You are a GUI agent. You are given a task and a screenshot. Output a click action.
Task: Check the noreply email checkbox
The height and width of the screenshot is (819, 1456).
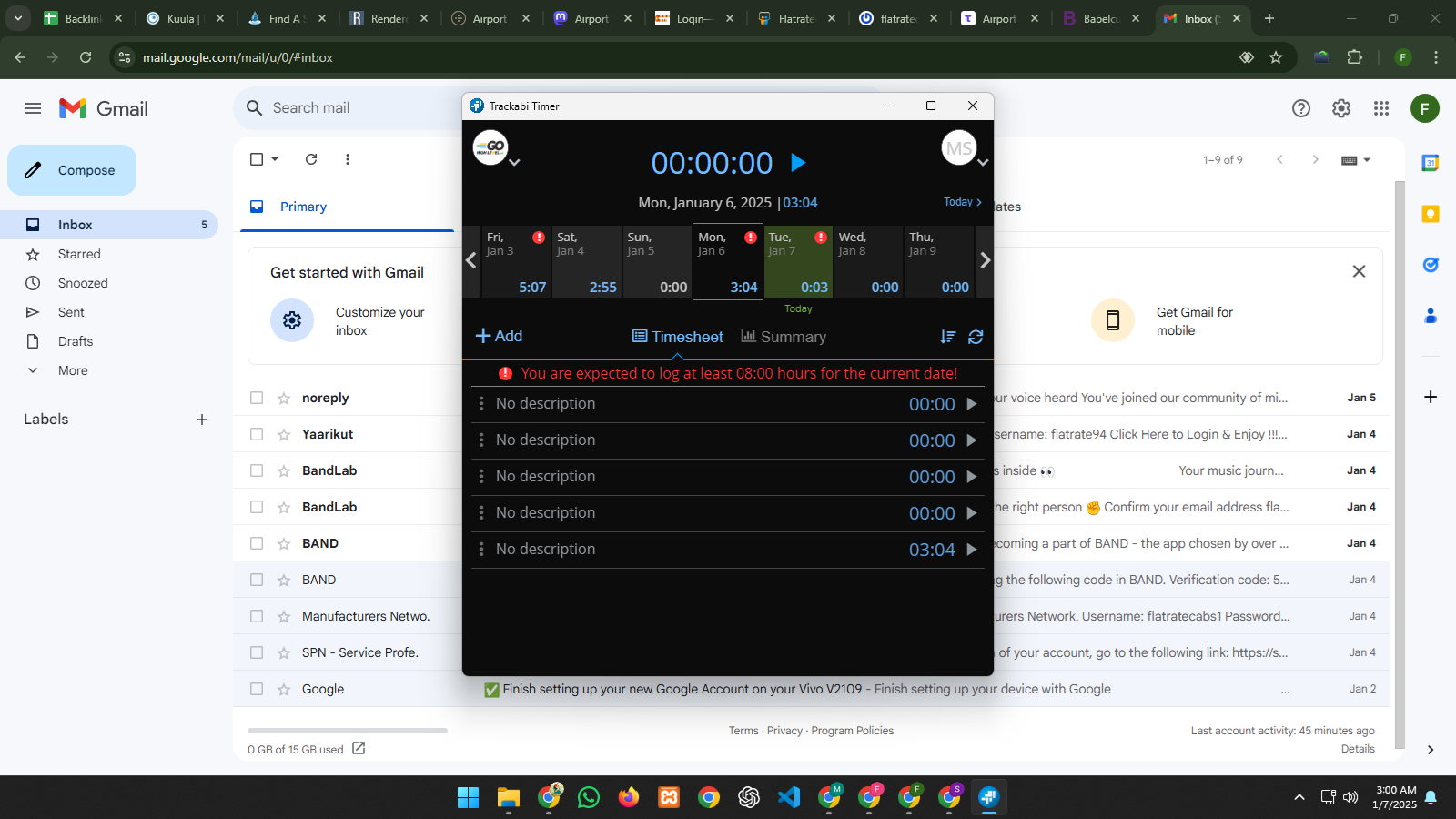(x=257, y=398)
